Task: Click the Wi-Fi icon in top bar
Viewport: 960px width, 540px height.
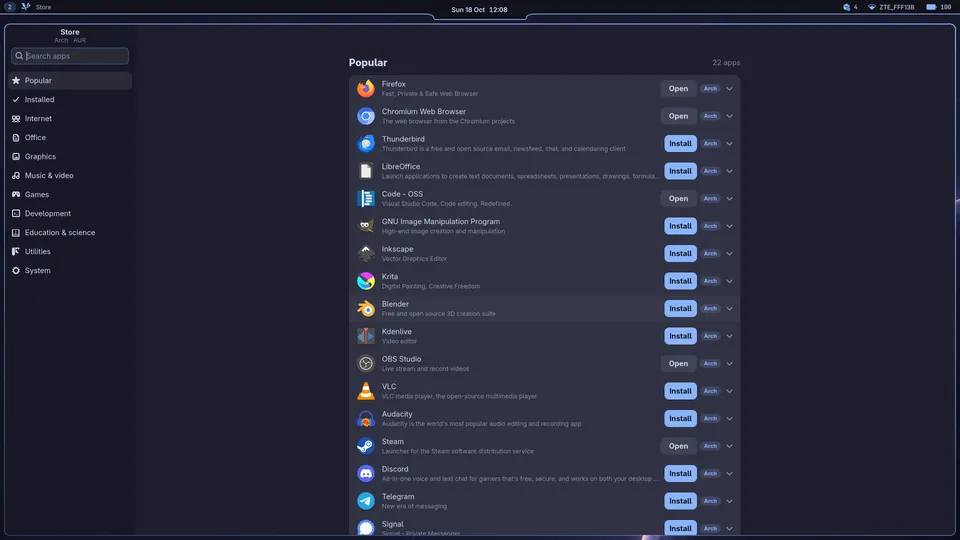Action: tap(872, 7)
